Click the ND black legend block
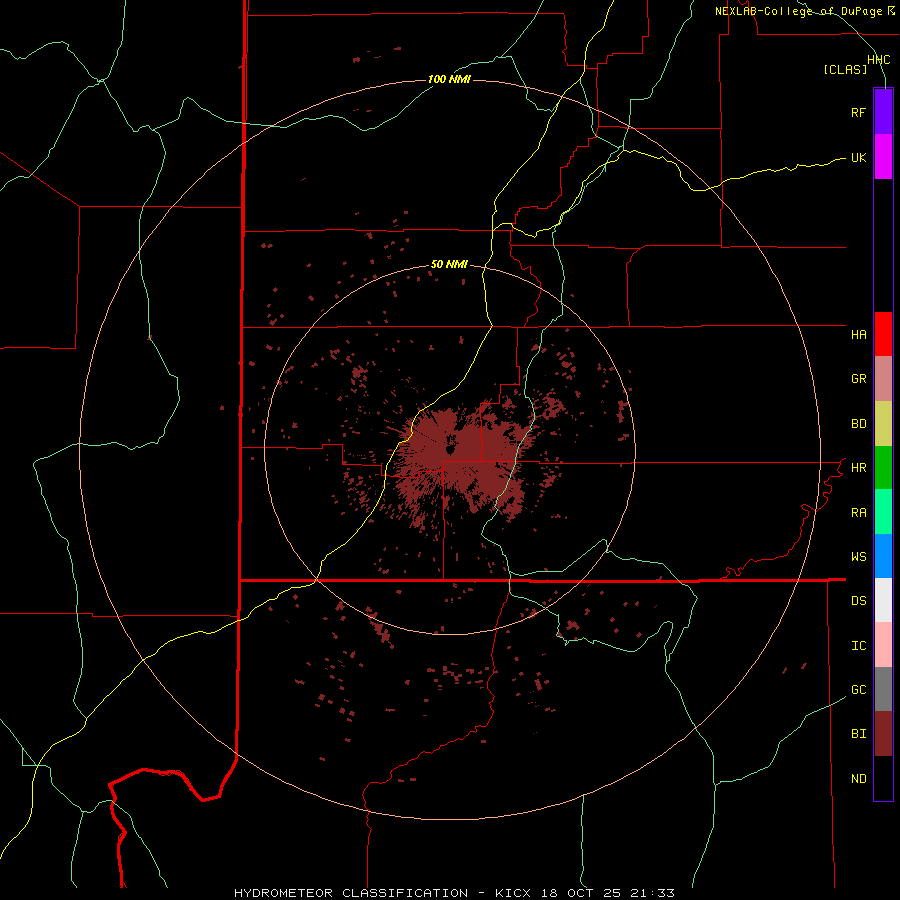Image resolution: width=900 pixels, height=900 pixels. tap(883, 778)
